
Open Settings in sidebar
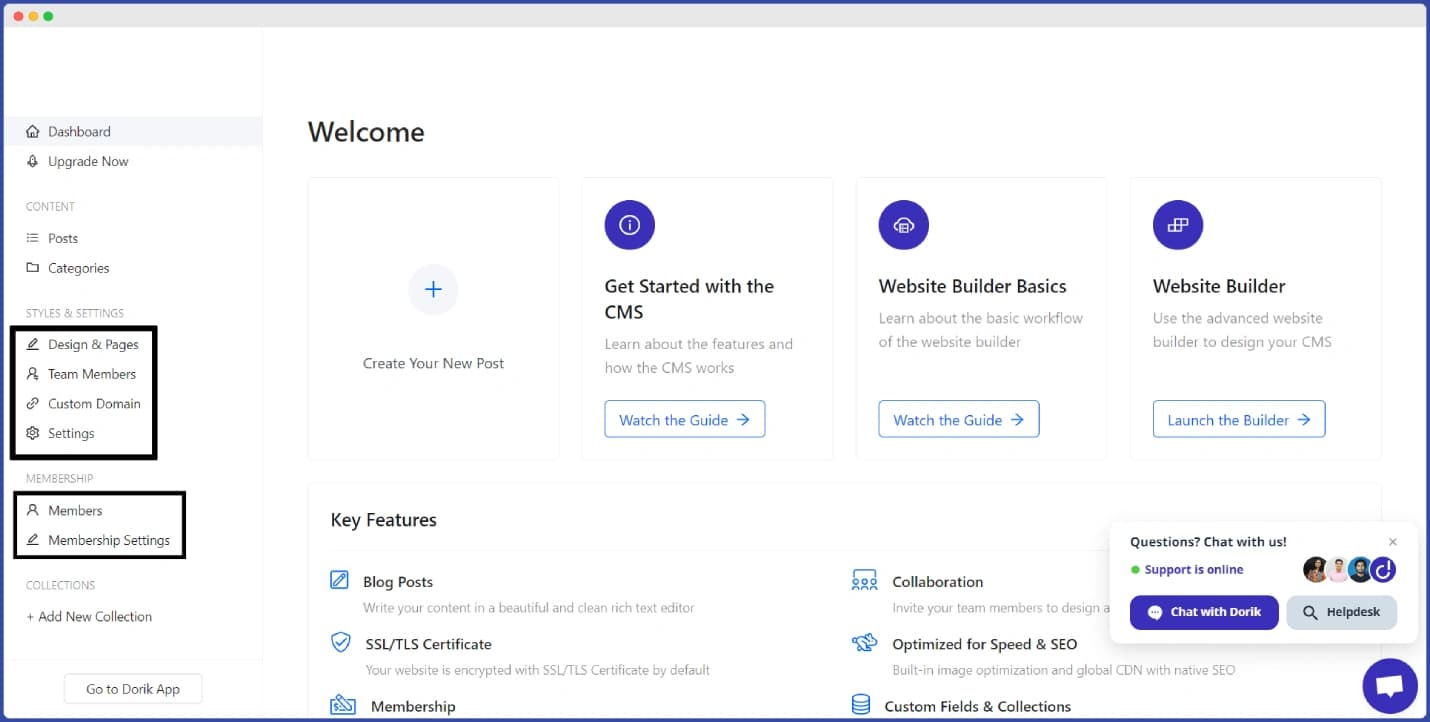tap(71, 434)
